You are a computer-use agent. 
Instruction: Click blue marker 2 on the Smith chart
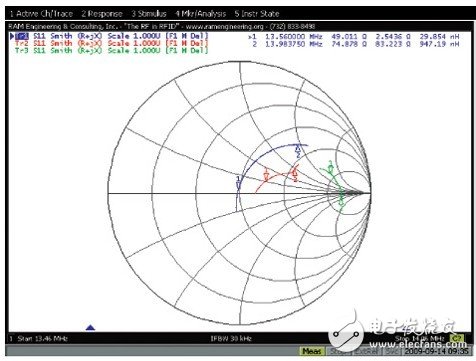click(298, 151)
